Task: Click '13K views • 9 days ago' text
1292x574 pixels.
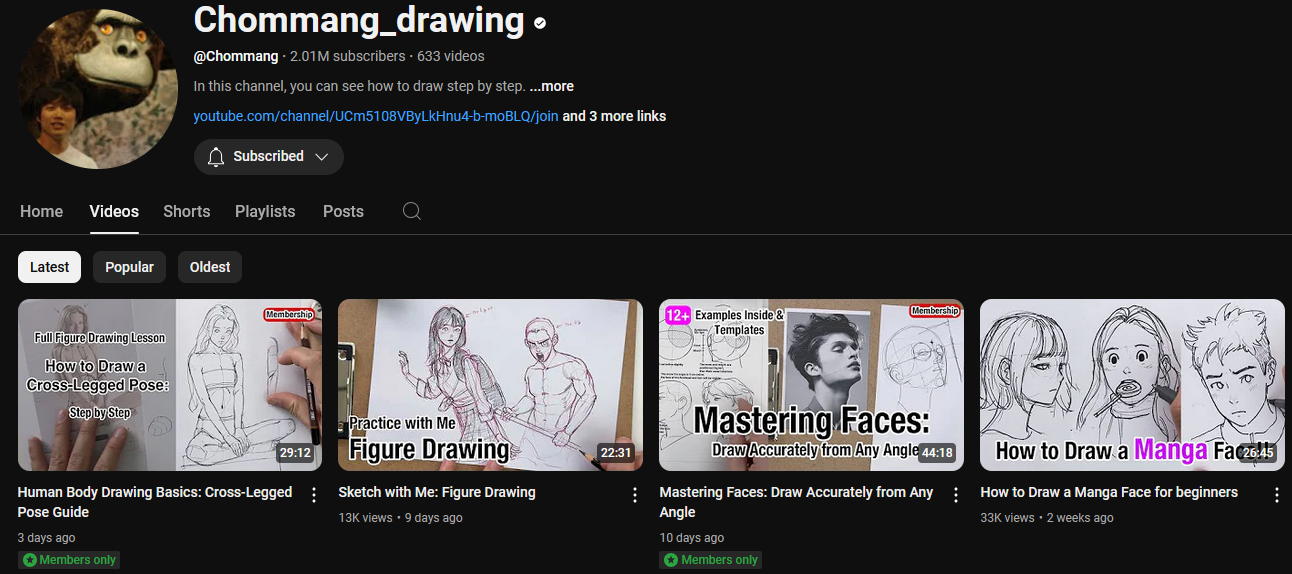Action: click(x=400, y=518)
